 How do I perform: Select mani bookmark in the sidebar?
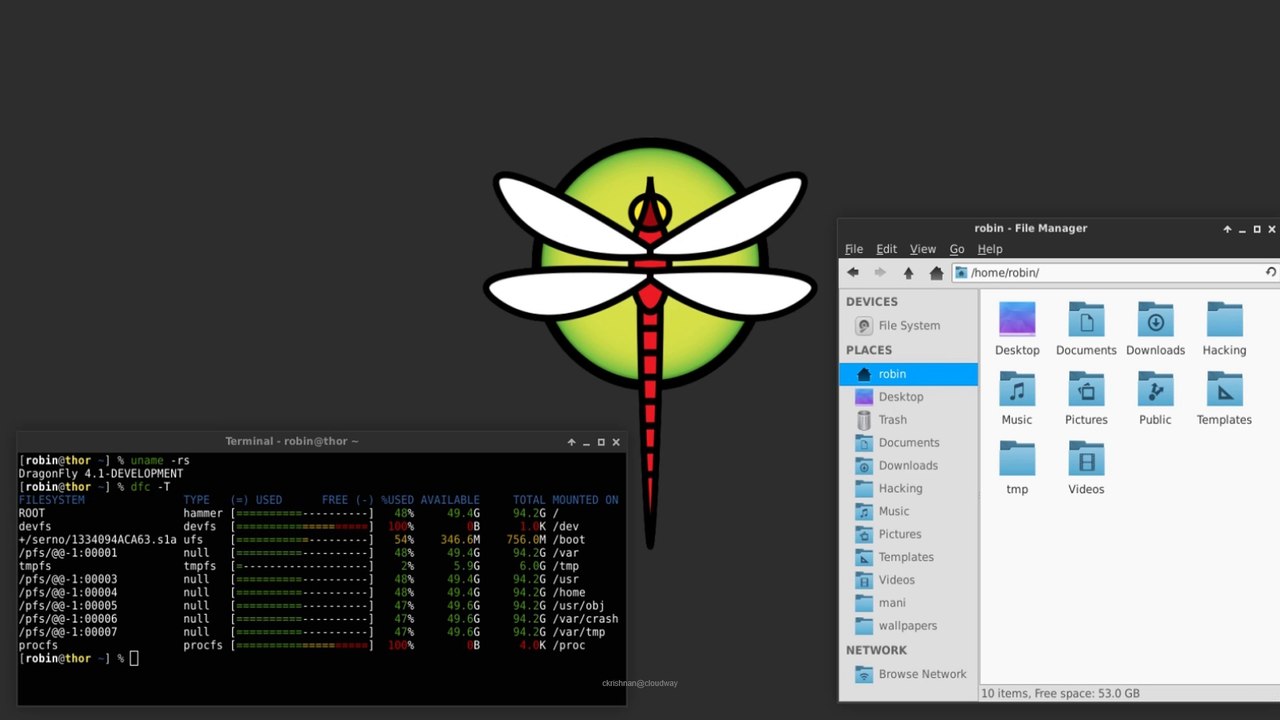point(908,603)
